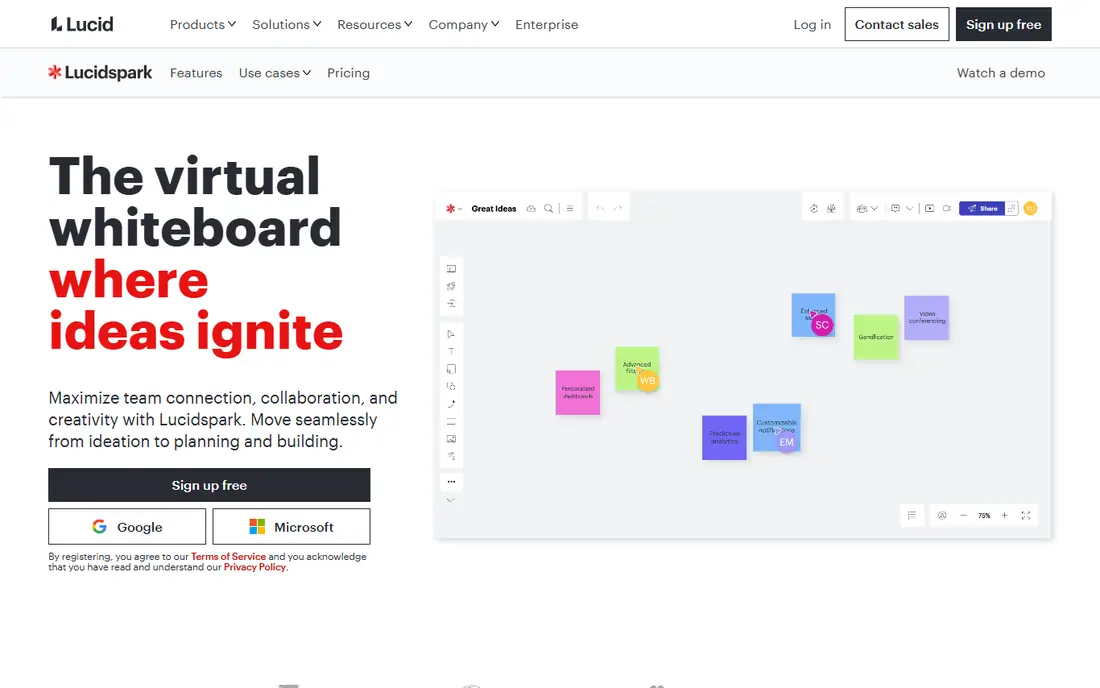Click the list outline icon near the zoom controls
Image resolution: width=1100 pixels, height=688 pixels.
[912, 515]
